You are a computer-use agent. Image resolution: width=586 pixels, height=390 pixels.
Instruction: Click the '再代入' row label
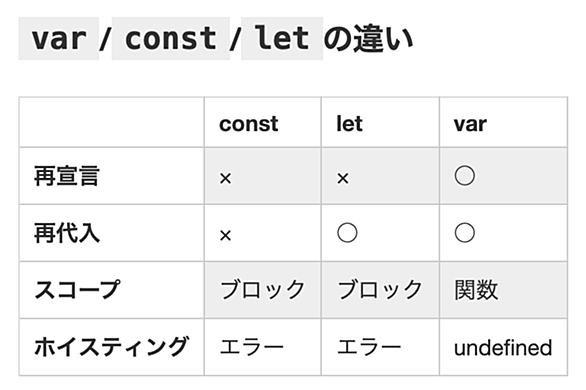67,233
